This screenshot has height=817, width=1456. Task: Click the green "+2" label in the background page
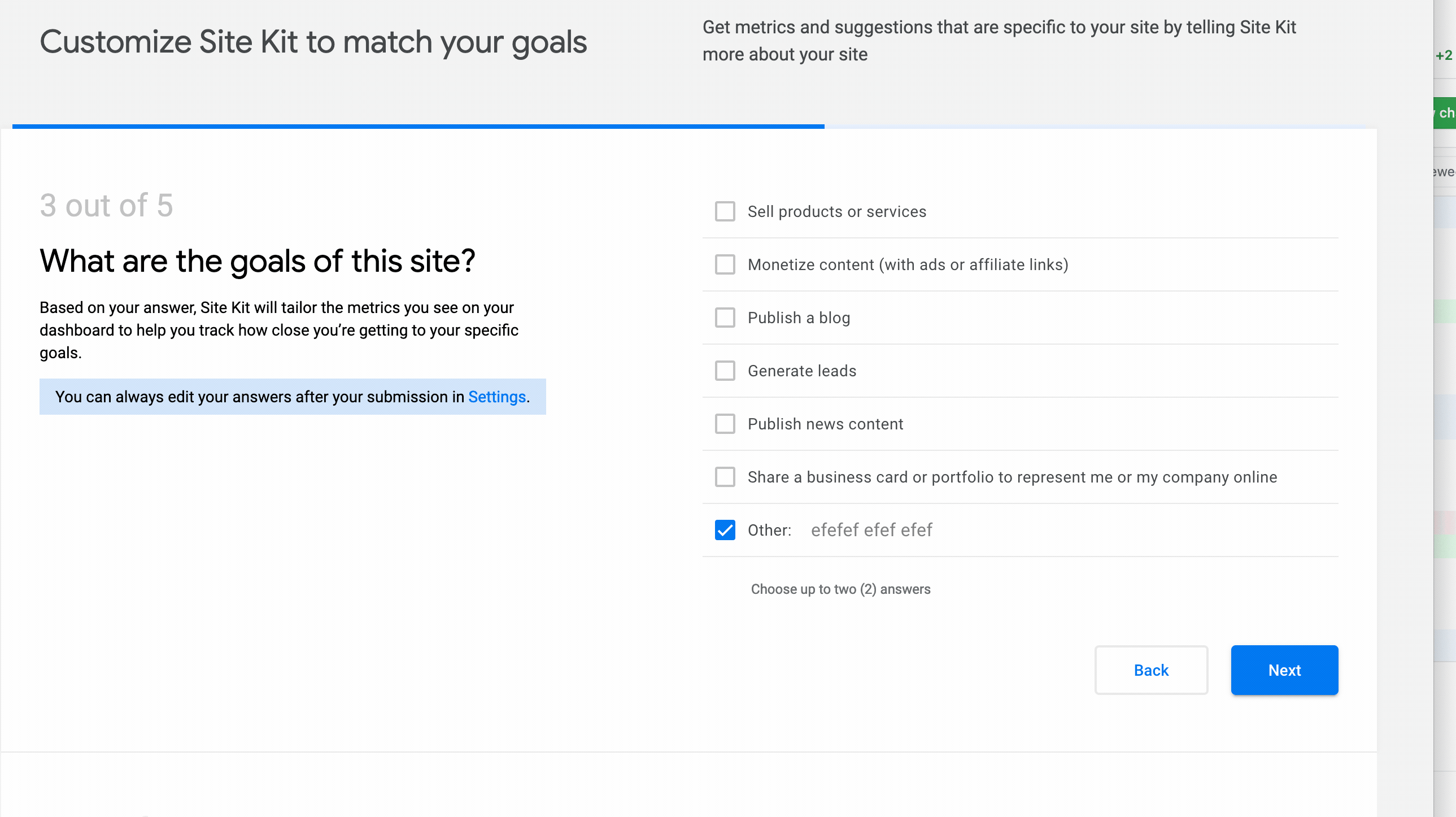(1444, 55)
